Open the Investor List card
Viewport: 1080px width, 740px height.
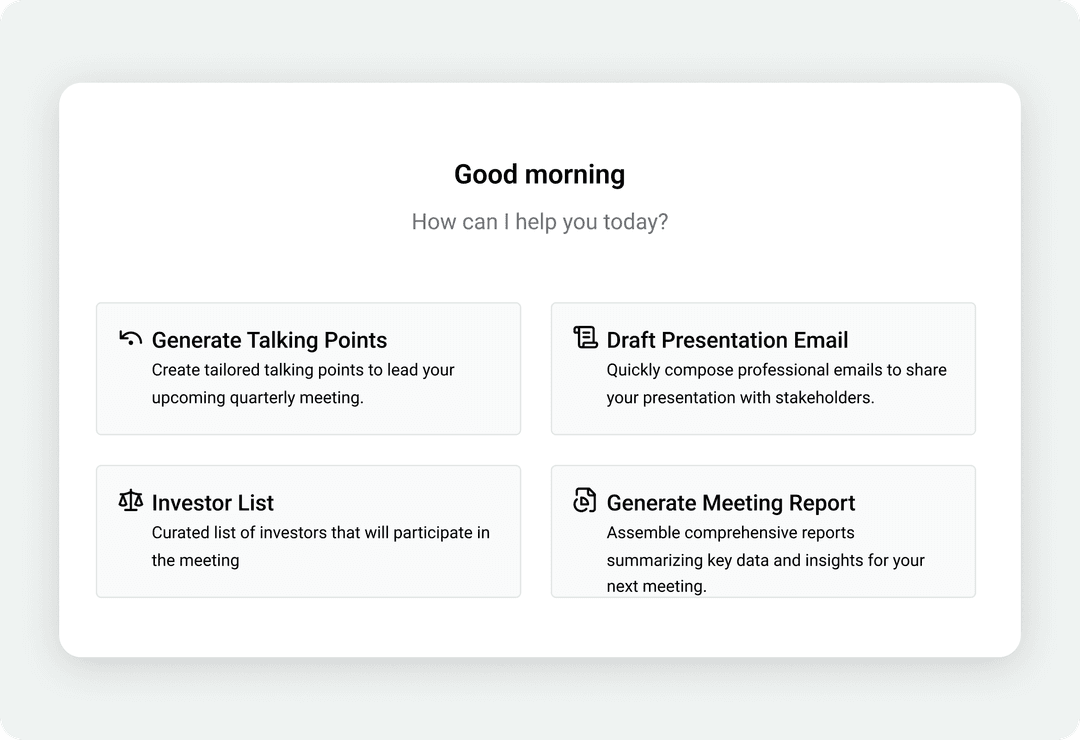[308, 531]
